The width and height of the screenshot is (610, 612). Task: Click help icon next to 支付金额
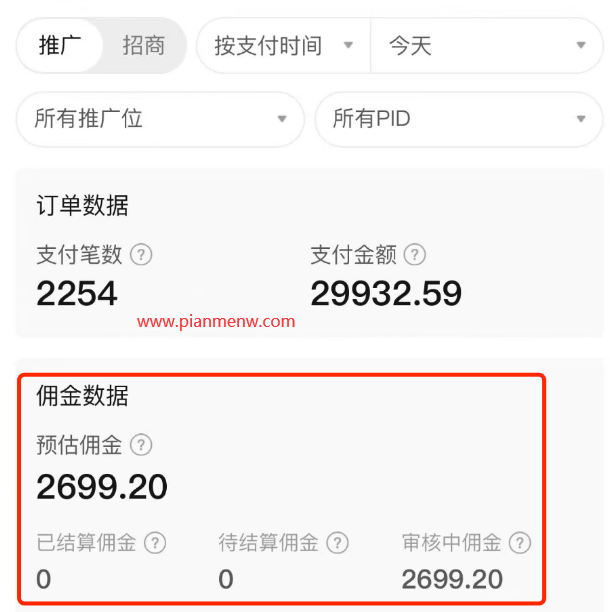point(415,254)
